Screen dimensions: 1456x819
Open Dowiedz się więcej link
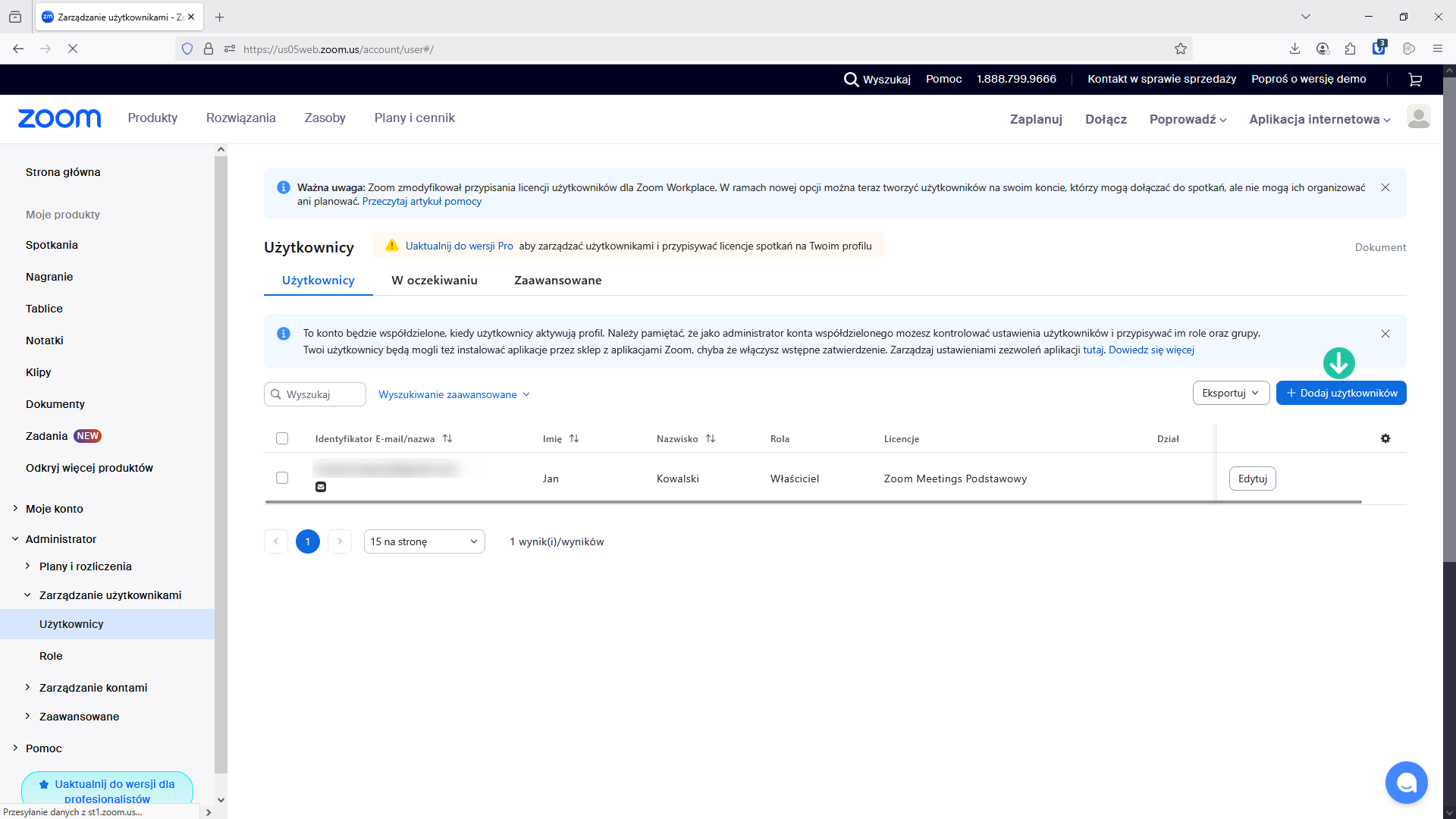coord(1151,350)
